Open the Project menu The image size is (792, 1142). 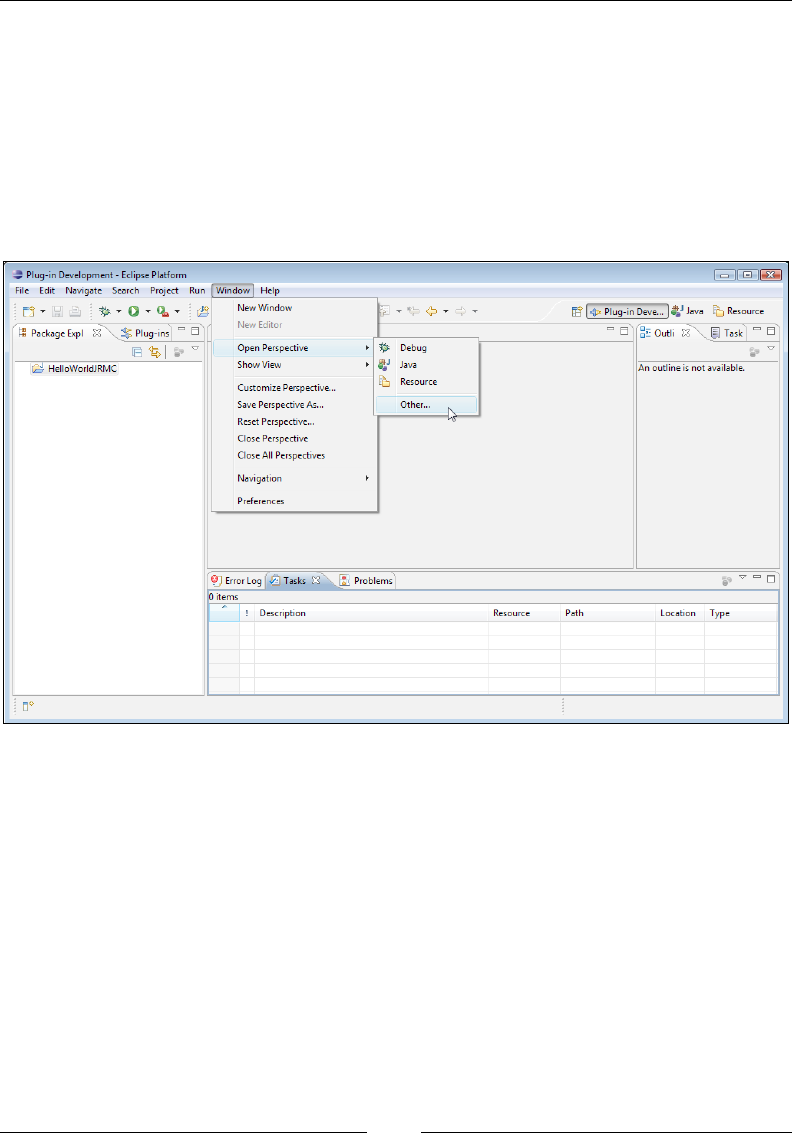pos(164,291)
